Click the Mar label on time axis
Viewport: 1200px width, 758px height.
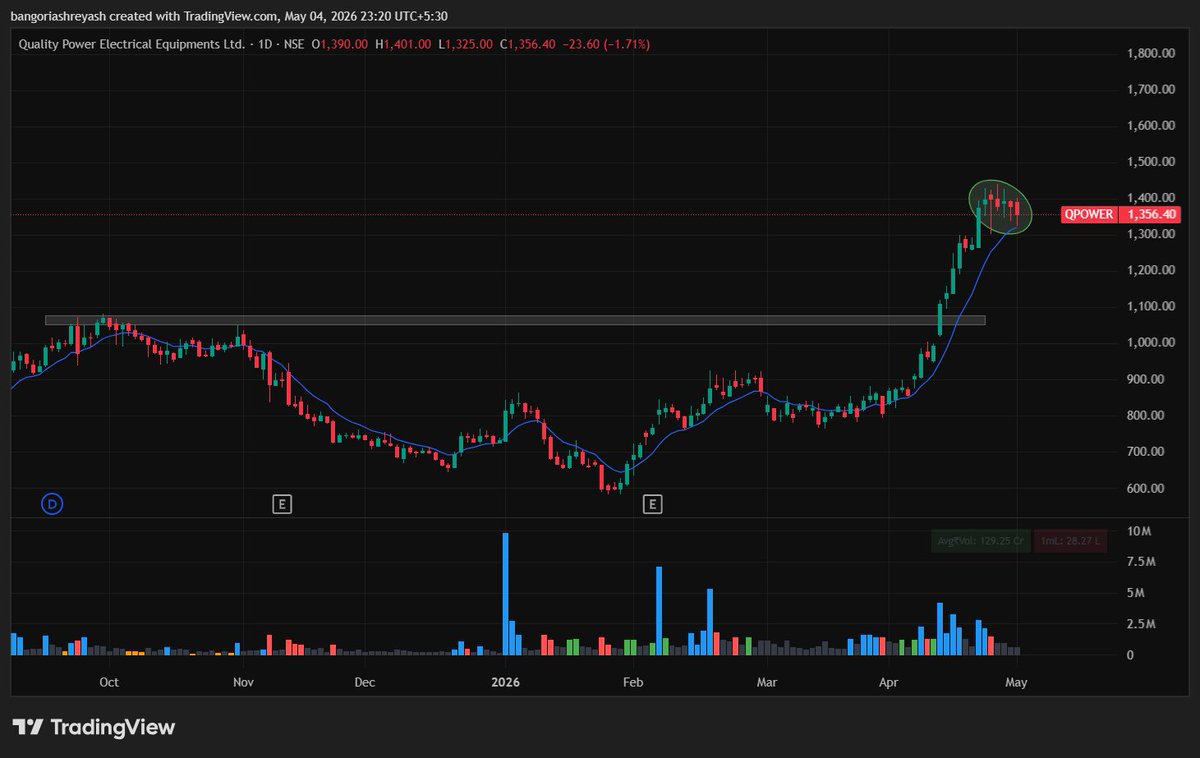[767, 683]
